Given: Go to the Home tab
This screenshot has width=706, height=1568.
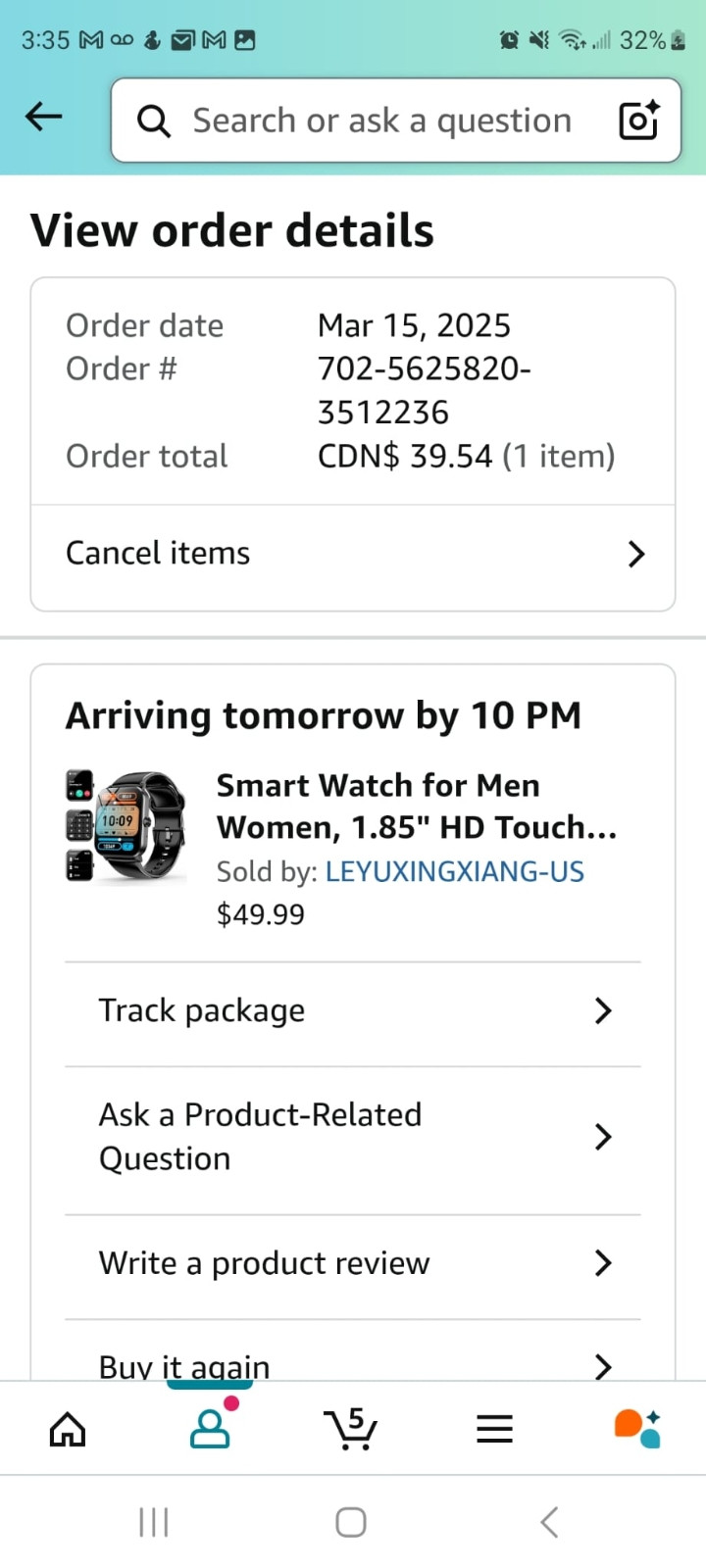Looking at the screenshot, I should (68, 1430).
